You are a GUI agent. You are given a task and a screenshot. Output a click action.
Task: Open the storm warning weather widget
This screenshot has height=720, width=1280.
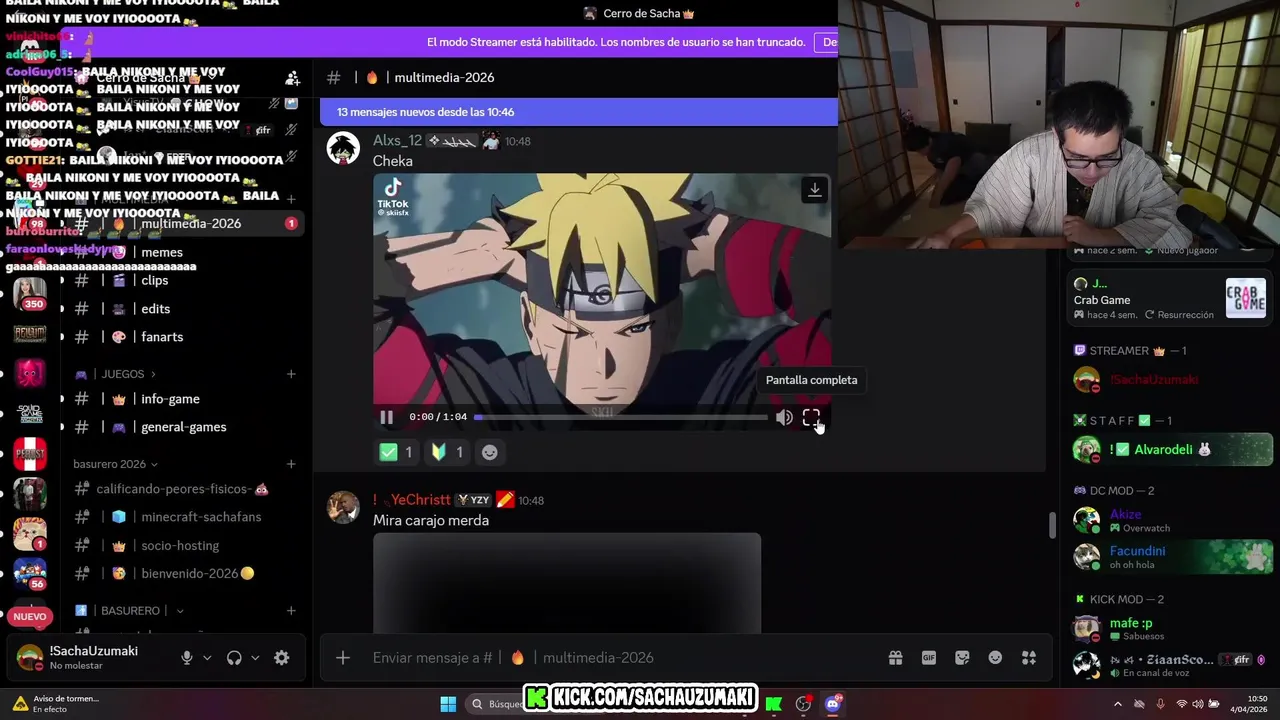(58, 704)
